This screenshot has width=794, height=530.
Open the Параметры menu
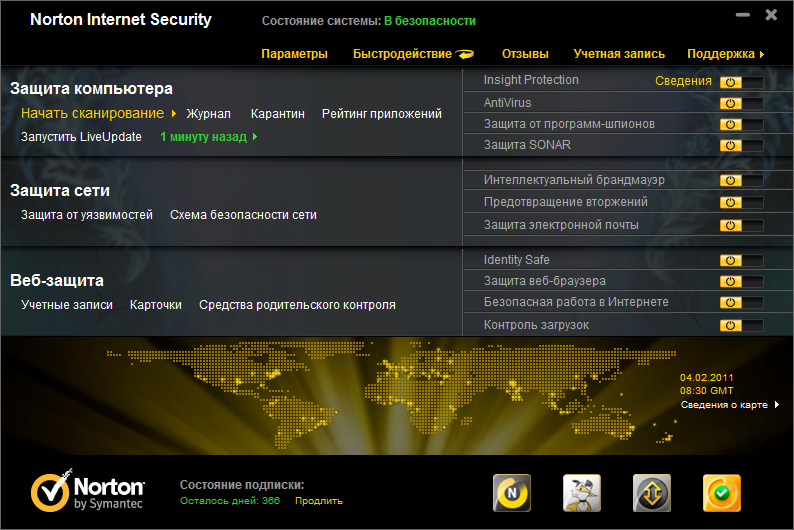point(294,54)
